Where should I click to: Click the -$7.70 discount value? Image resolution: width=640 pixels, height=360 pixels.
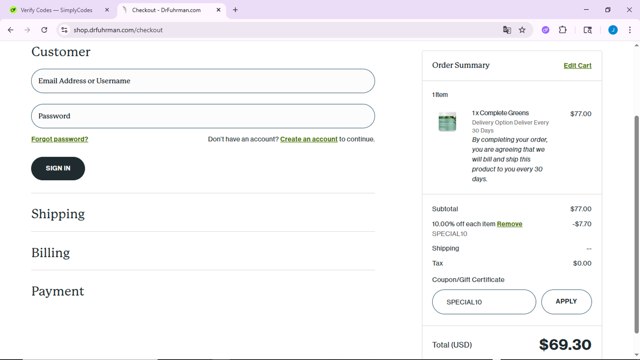582,224
